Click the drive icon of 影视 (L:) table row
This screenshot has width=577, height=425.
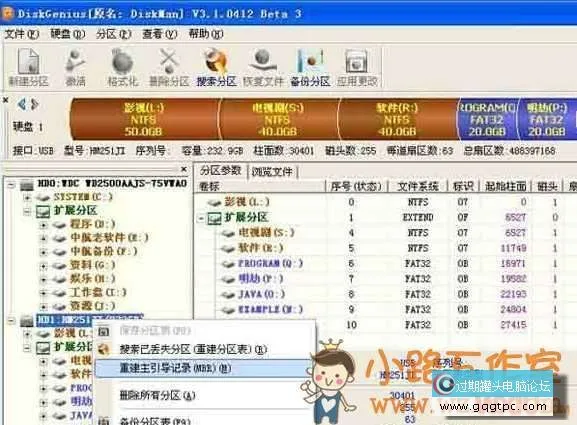tap(214, 202)
